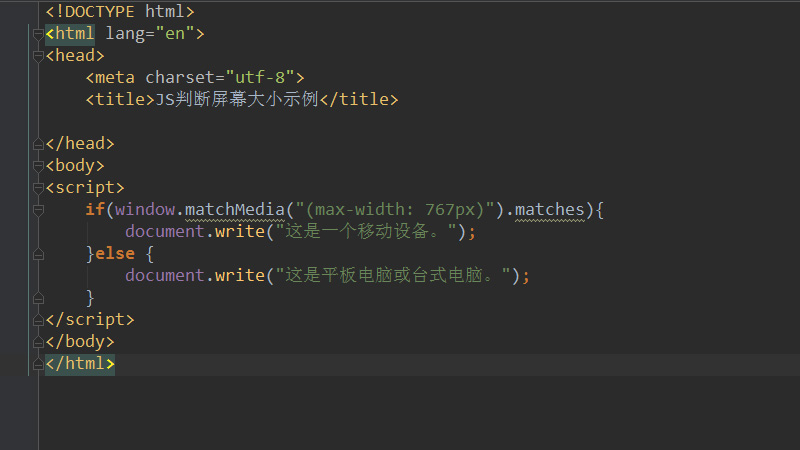Click fold marker at closing body tag
This screenshot has width=800, height=450.
click(x=38, y=342)
